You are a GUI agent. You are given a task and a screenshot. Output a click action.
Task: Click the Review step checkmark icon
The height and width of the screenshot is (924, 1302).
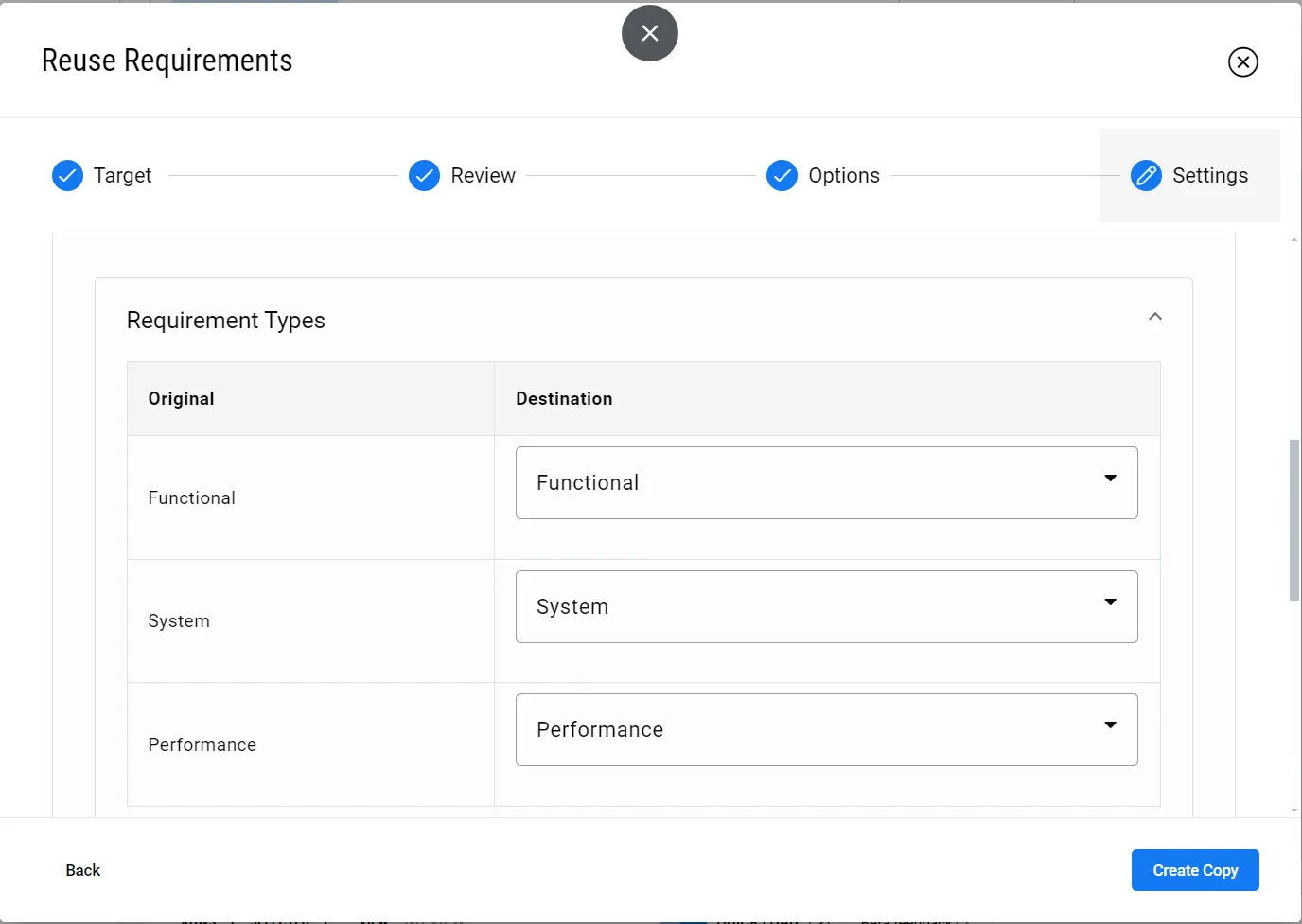coord(424,175)
